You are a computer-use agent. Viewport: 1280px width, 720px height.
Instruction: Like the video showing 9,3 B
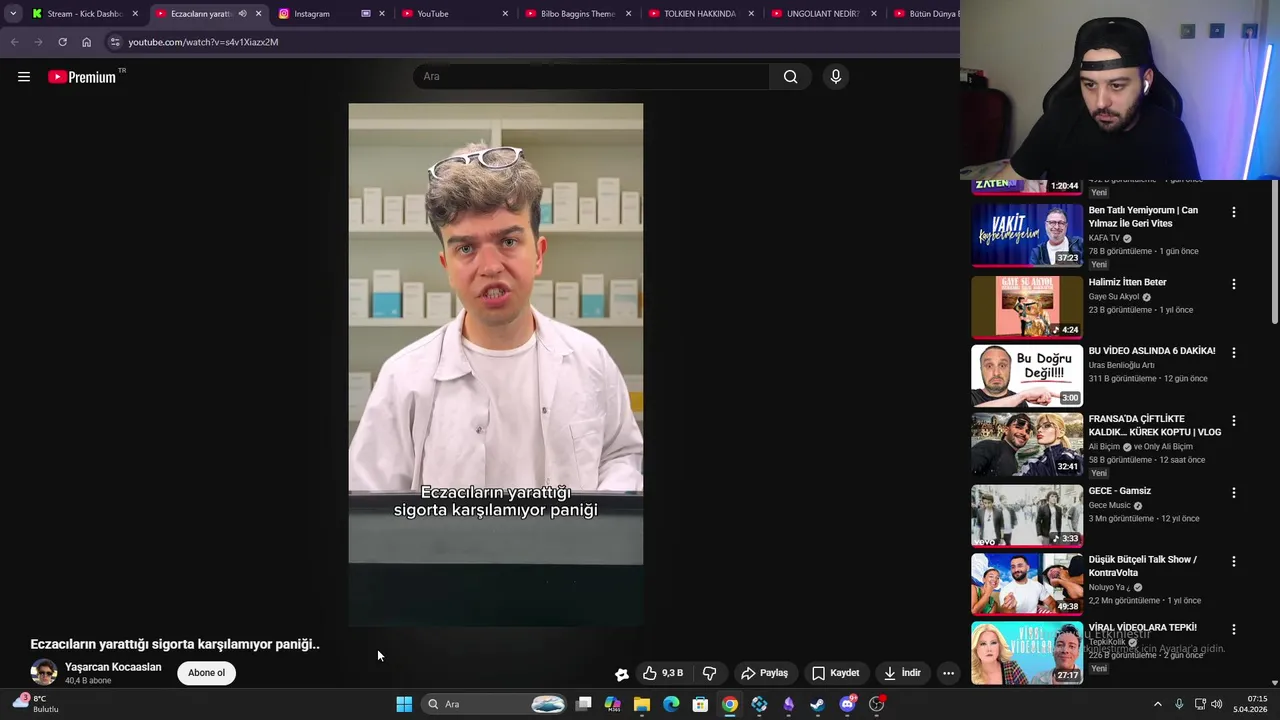[x=662, y=673]
